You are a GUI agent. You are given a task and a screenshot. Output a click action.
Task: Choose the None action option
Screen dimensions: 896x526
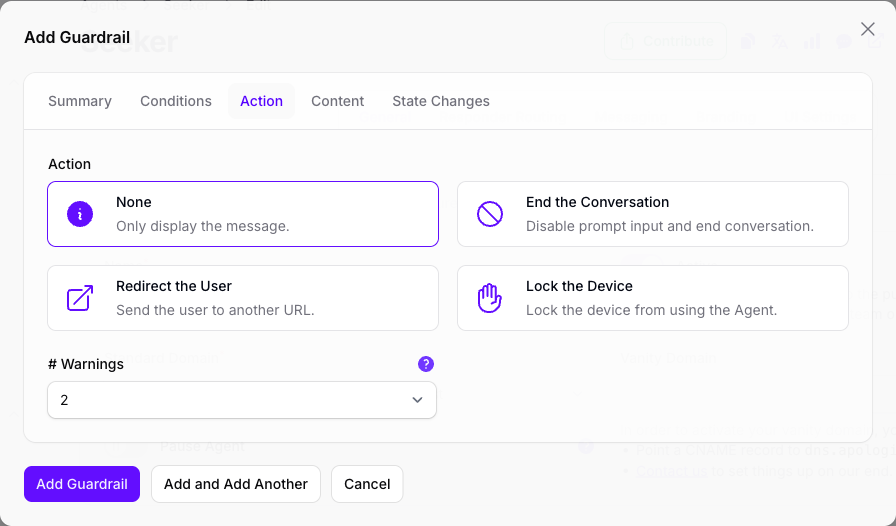tap(243, 214)
